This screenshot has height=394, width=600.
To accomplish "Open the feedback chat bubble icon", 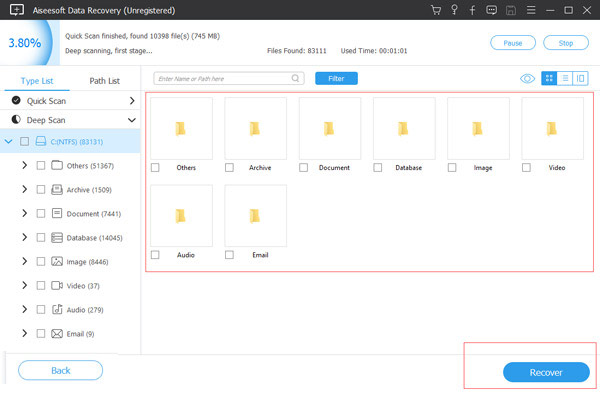I will click(491, 10).
